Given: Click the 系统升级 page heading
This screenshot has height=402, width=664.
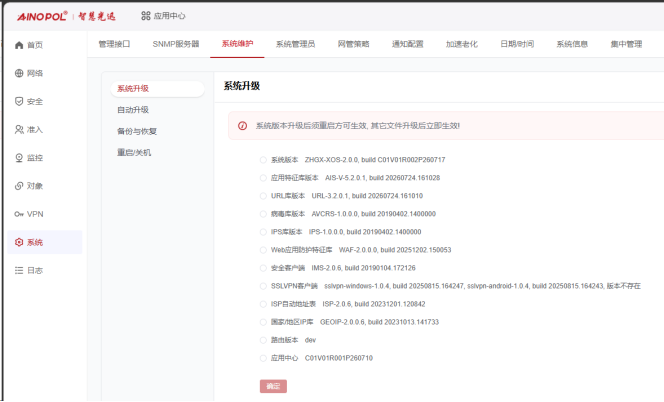Looking at the screenshot, I should click(242, 86).
